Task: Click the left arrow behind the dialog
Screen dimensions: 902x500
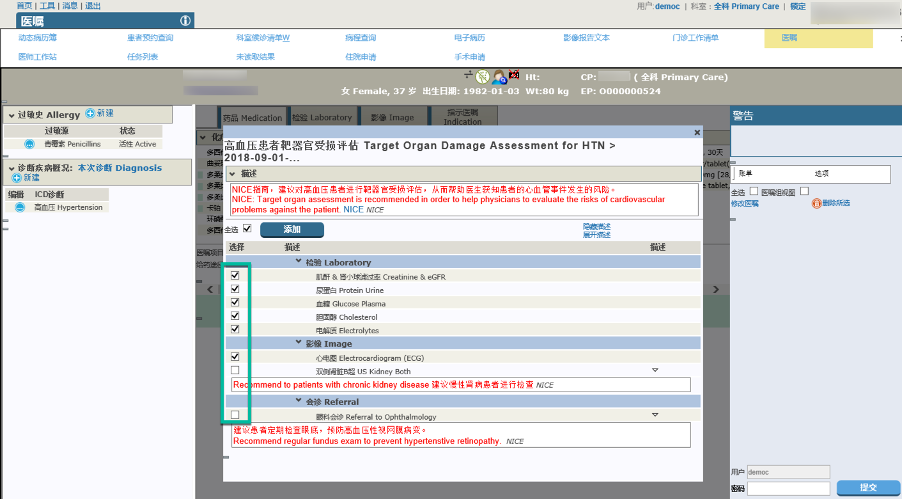Action: pos(210,289)
